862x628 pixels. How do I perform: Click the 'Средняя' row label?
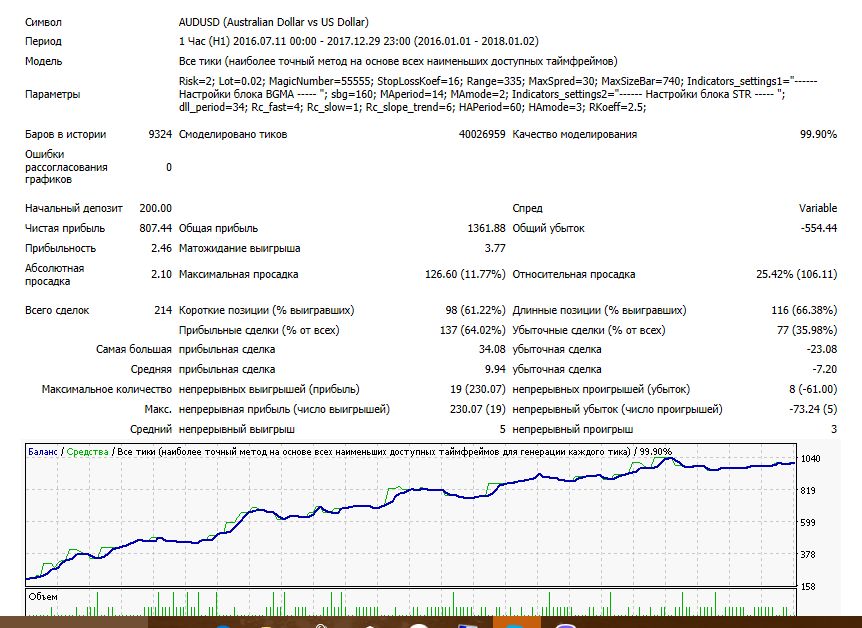151,370
